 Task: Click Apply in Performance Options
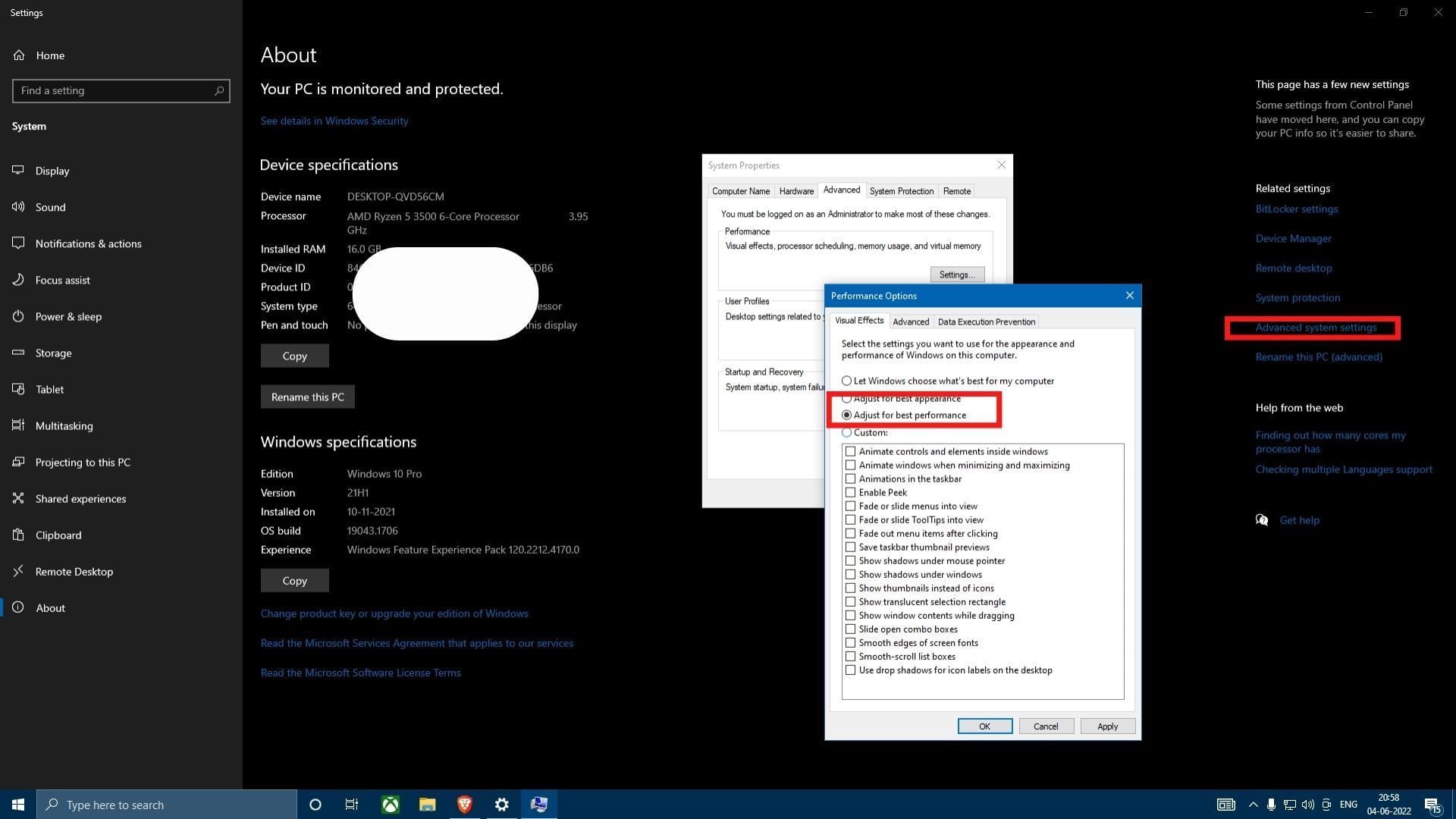1106,726
